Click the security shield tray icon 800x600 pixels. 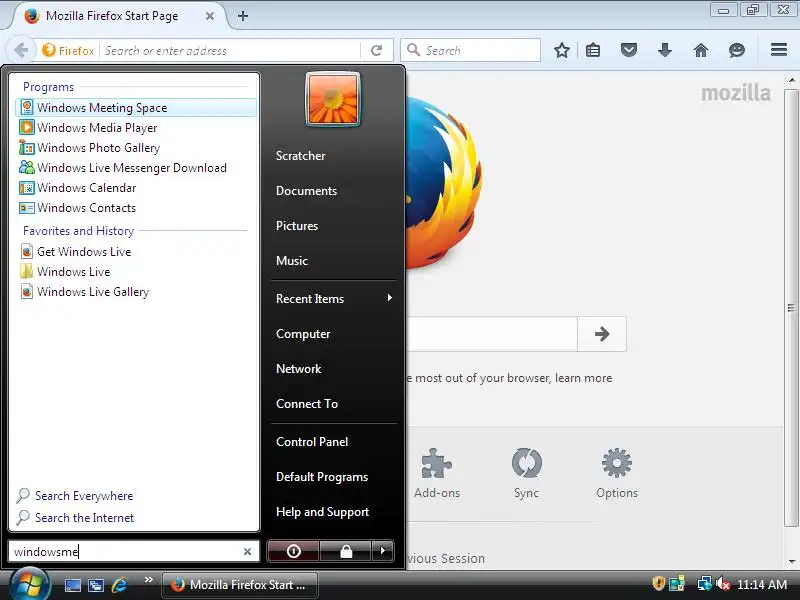tap(659, 584)
